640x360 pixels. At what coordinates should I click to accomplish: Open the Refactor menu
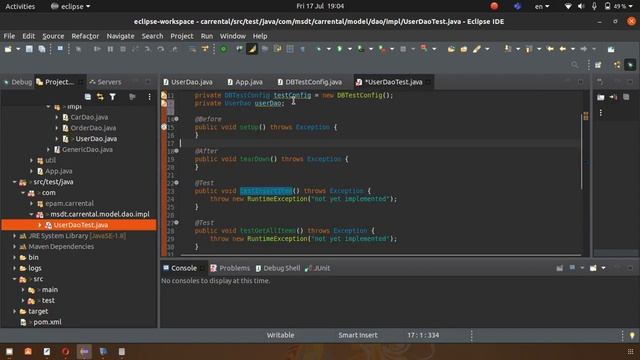(85, 36)
